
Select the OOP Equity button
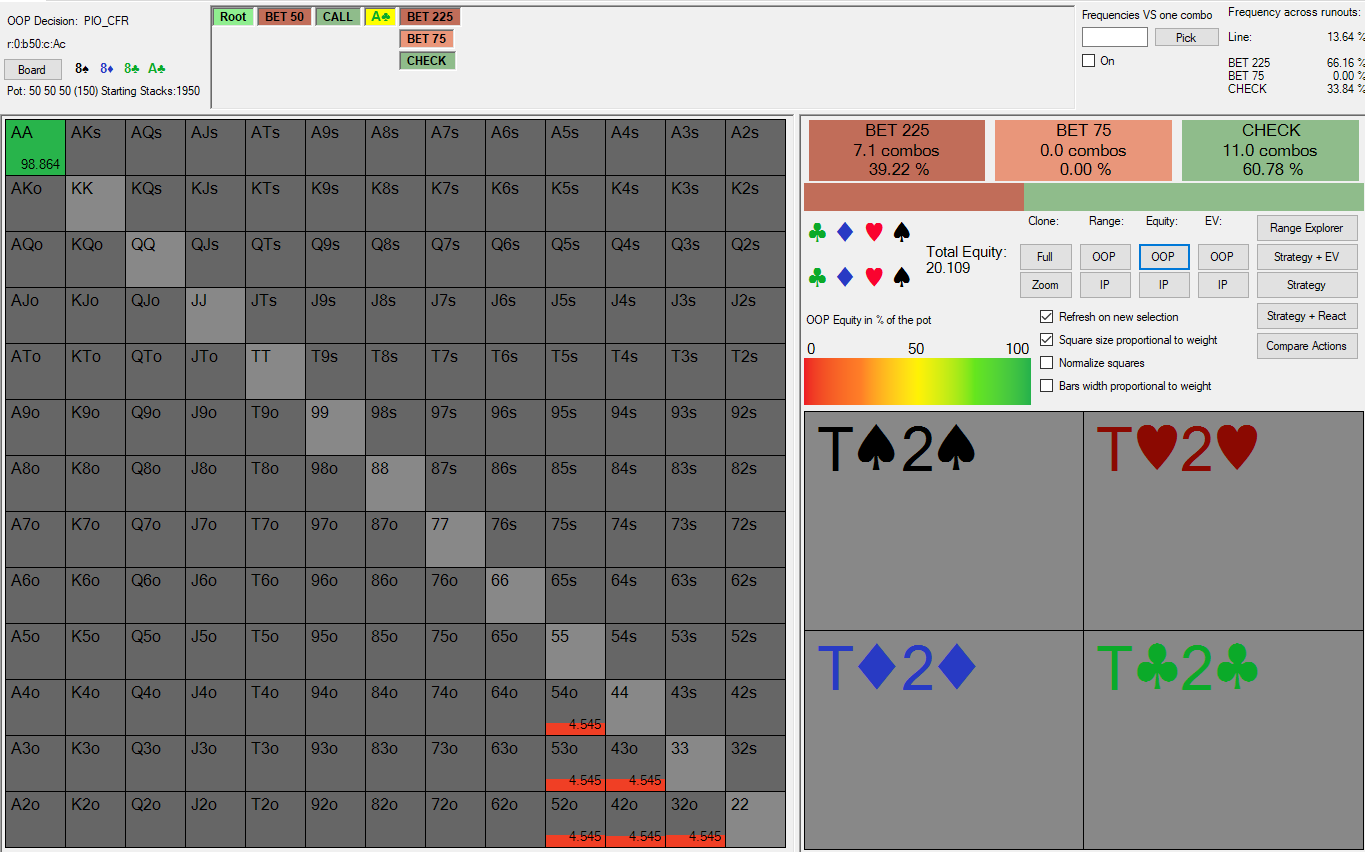pyautogui.click(x=1163, y=257)
